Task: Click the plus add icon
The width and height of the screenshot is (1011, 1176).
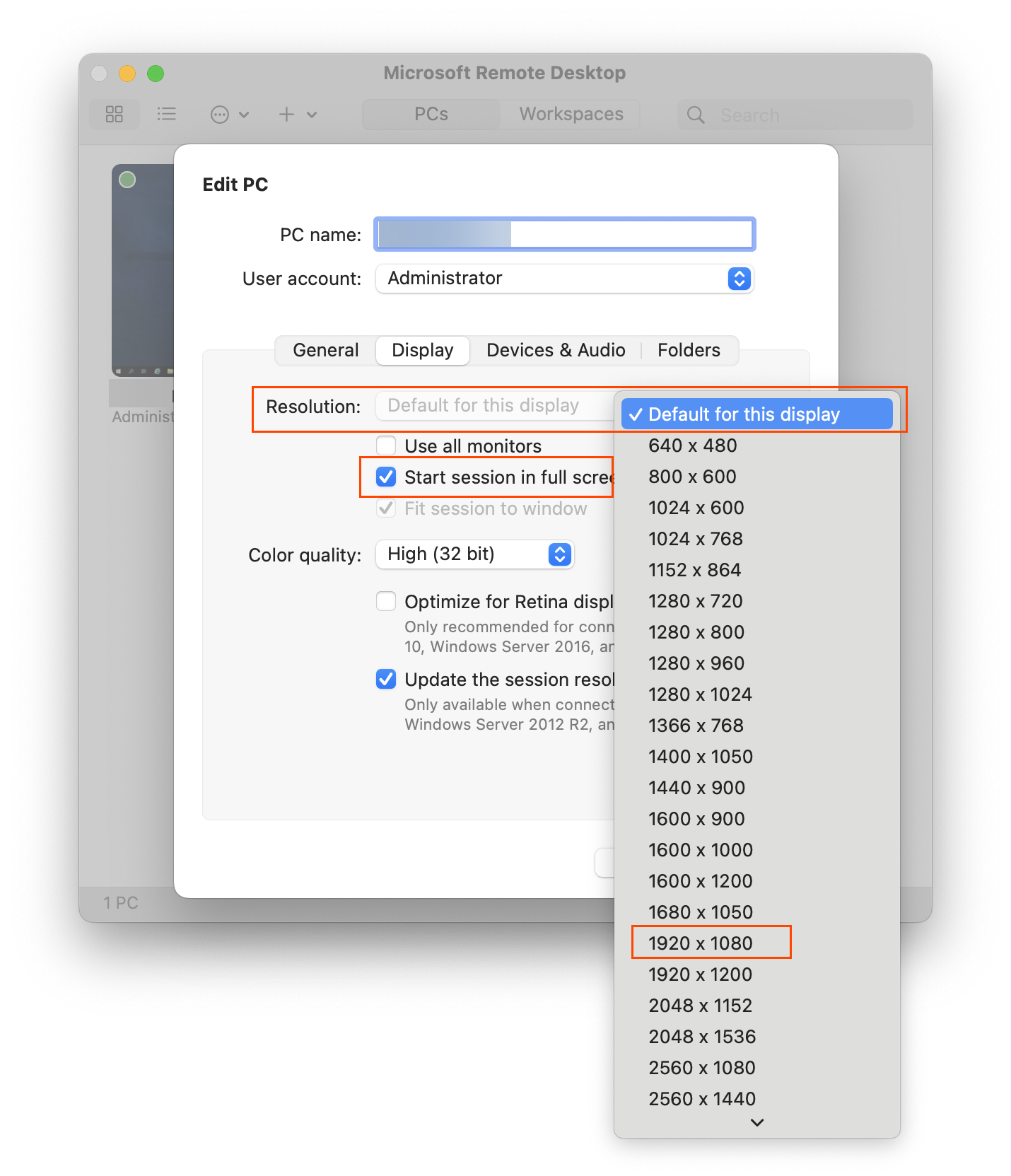Action: [286, 115]
